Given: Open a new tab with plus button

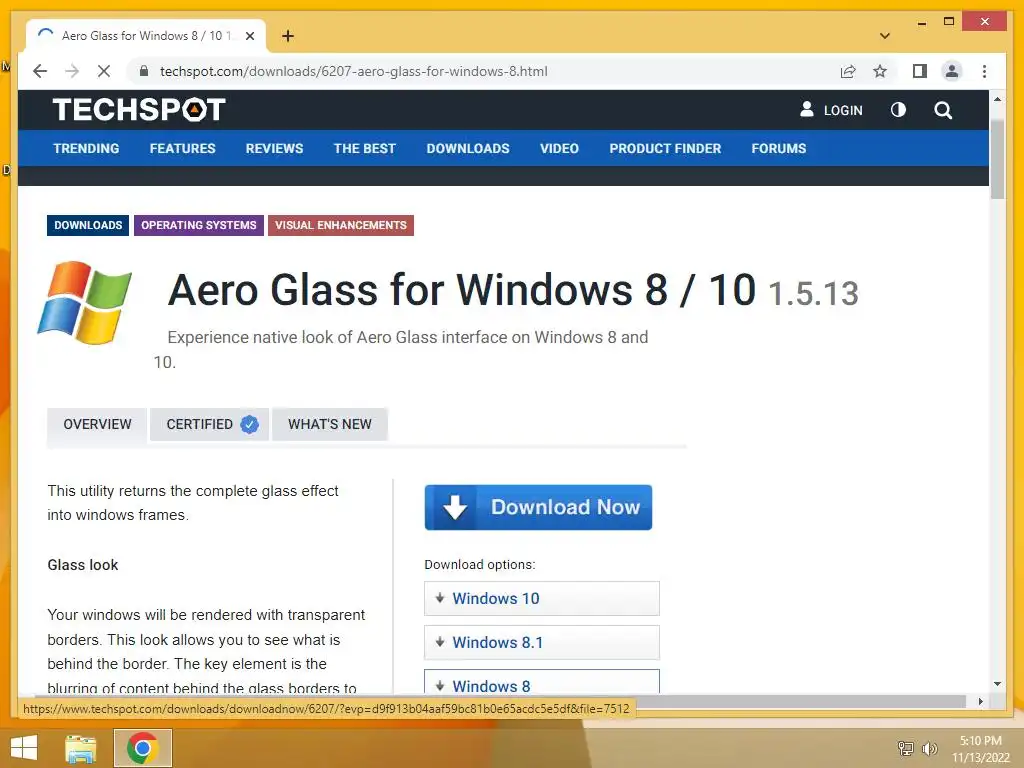Looking at the screenshot, I should pyautogui.click(x=288, y=36).
